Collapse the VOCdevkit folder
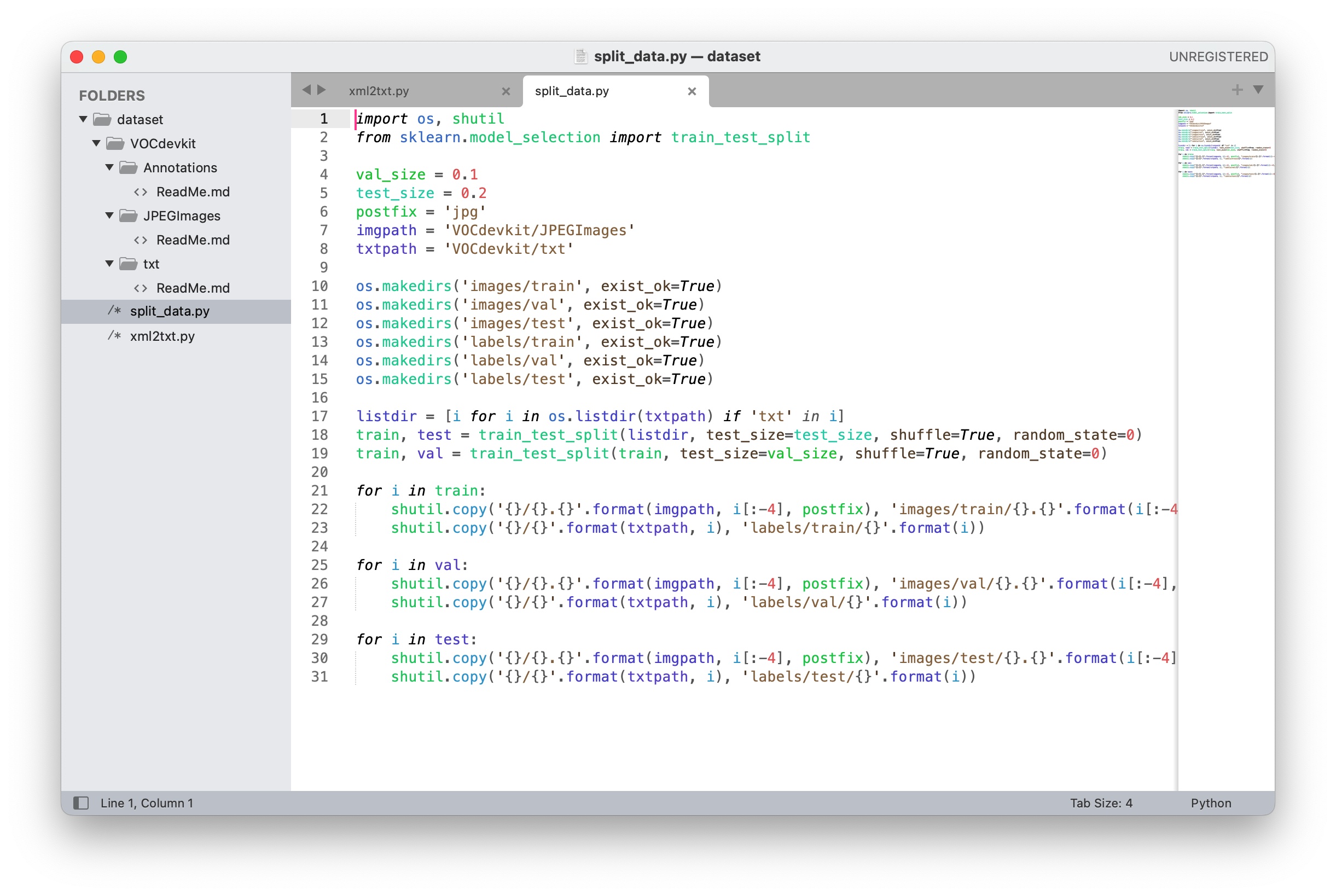The image size is (1336, 896). click(97, 143)
